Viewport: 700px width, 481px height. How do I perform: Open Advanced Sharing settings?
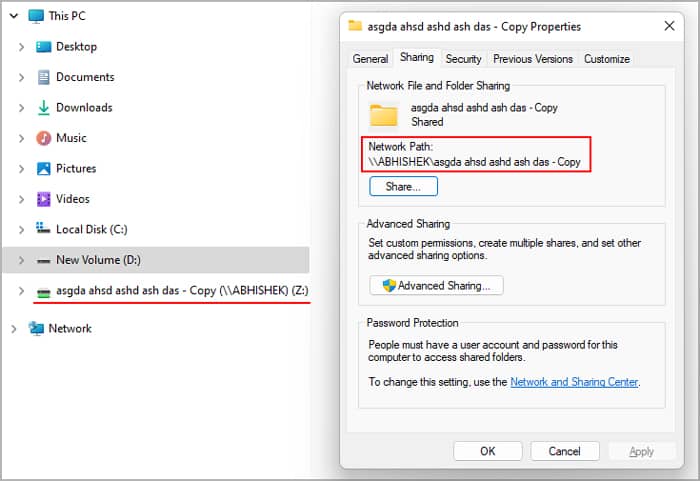436,285
